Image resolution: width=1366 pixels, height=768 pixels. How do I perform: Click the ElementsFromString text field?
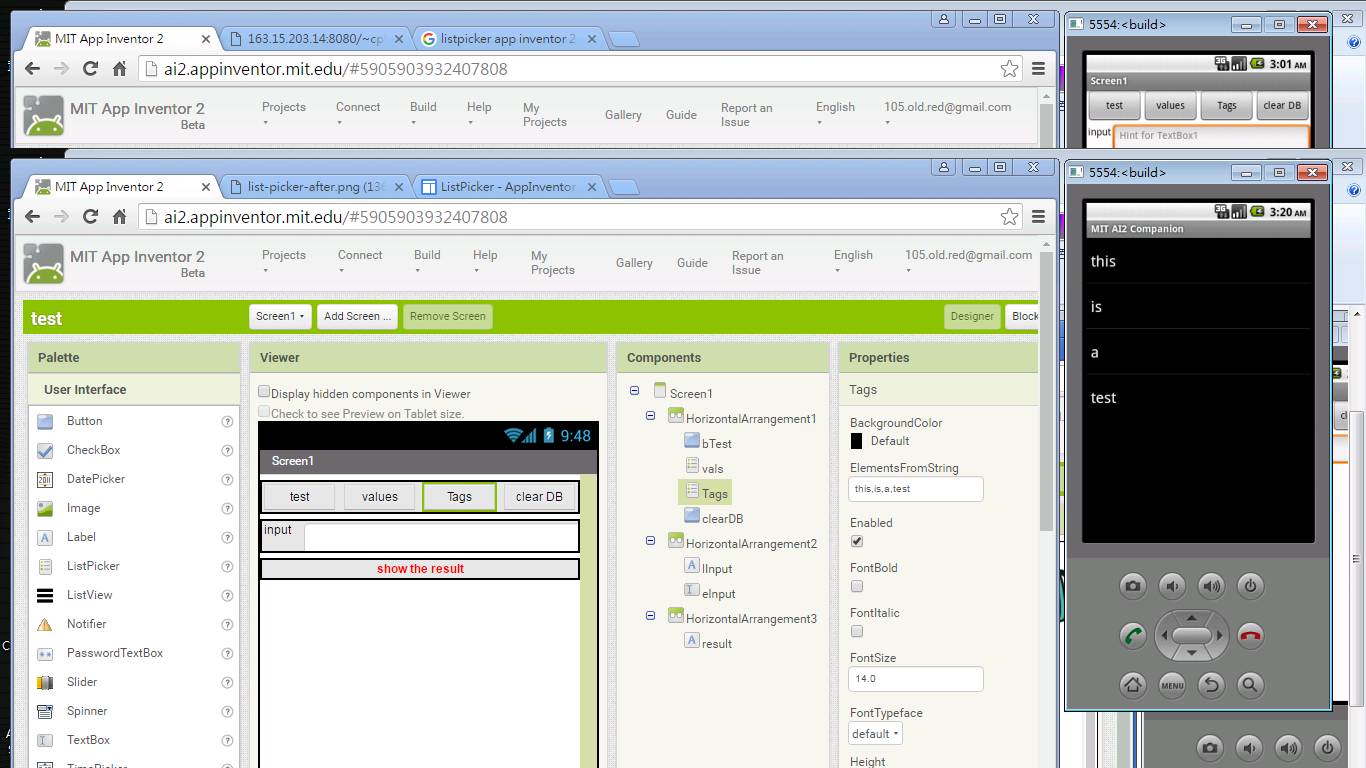(915, 489)
